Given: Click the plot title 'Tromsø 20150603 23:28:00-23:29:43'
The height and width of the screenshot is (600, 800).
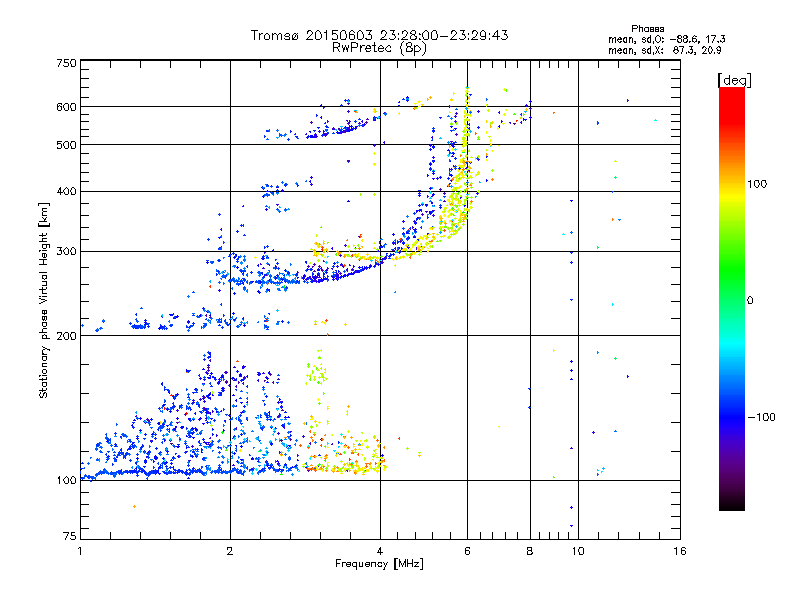Looking at the screenshot, I should click(x=379, y=35).
